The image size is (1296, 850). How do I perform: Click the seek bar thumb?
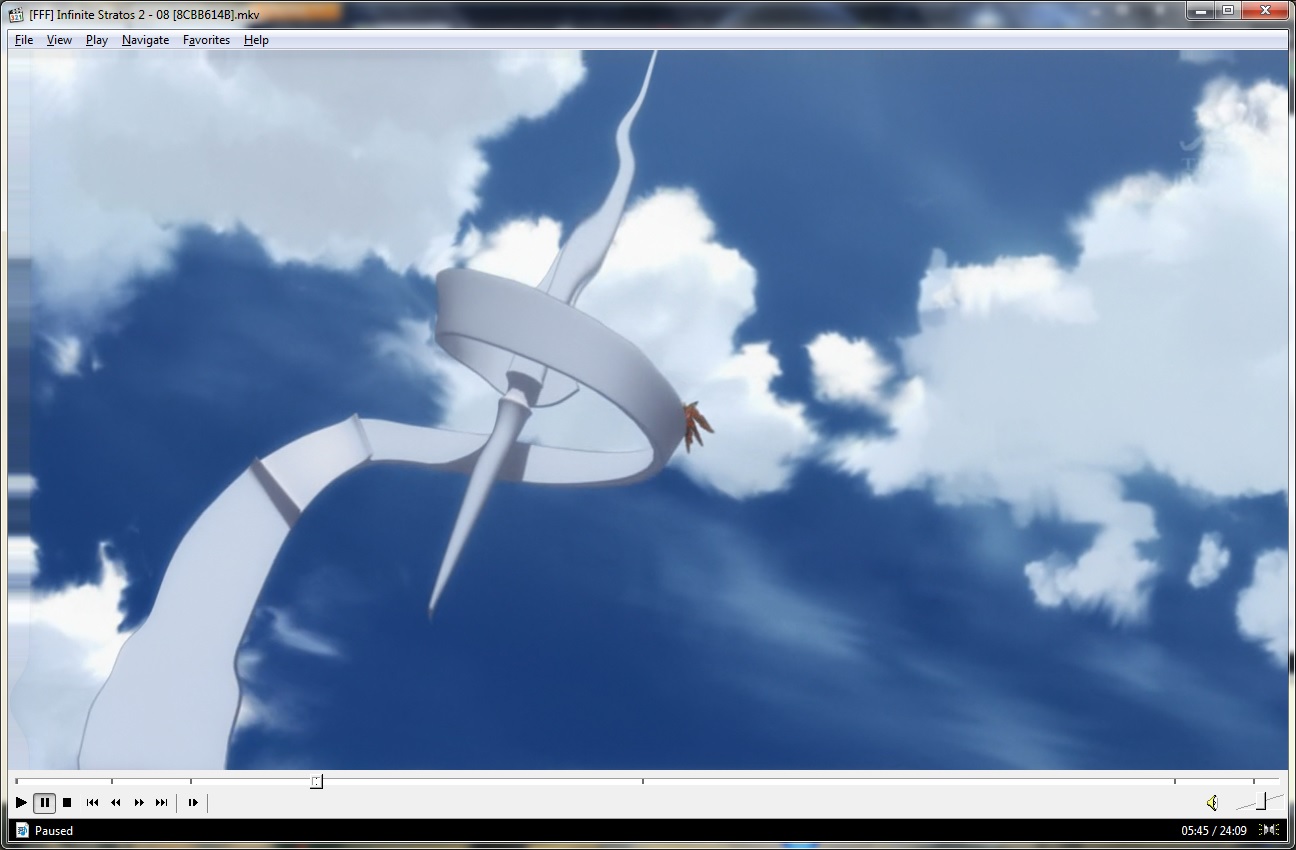click(x=316, y=781)
